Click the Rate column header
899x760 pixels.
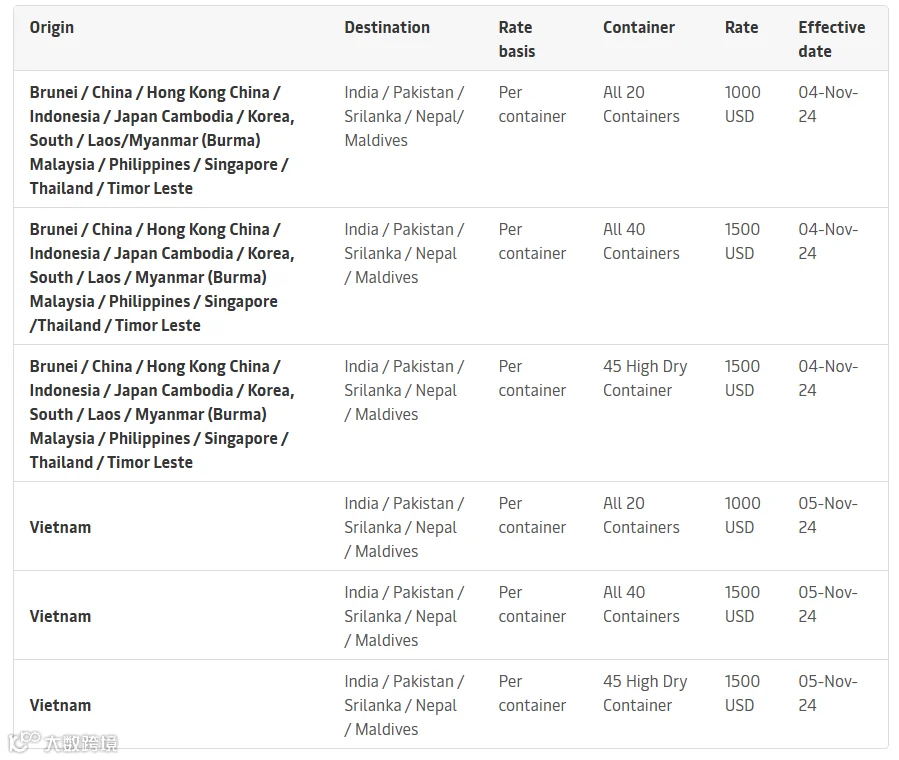741,27
